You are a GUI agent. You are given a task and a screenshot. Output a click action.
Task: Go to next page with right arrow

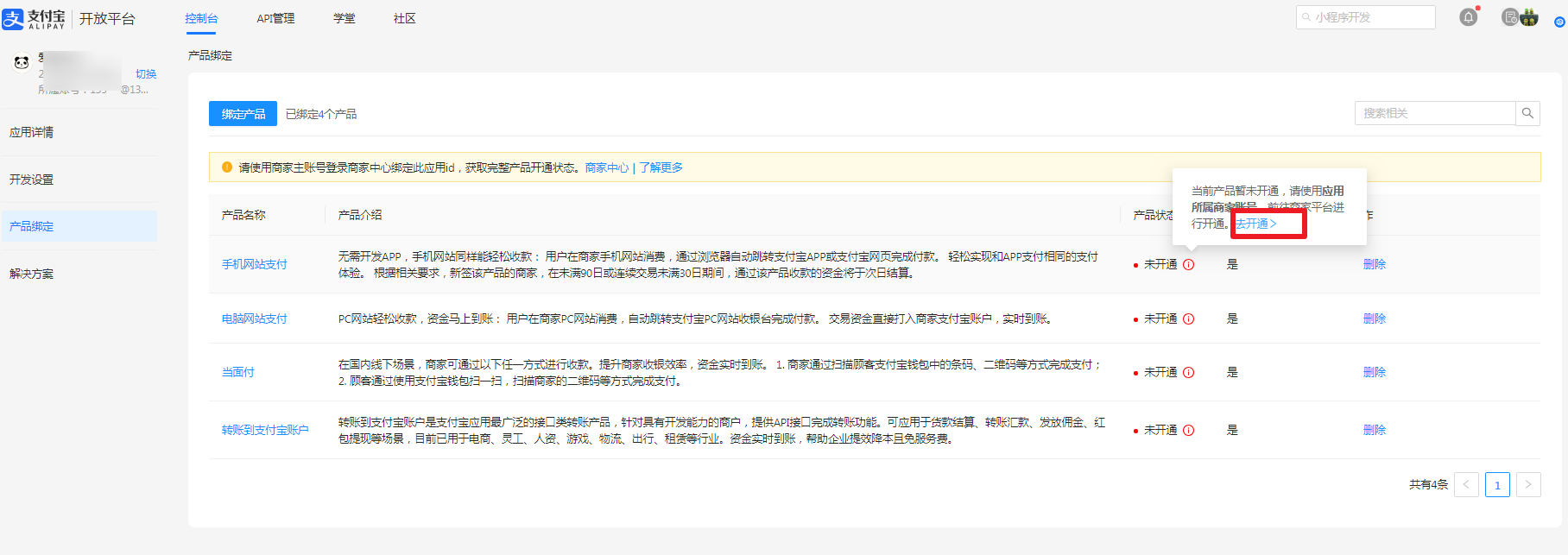(1528, 484)
